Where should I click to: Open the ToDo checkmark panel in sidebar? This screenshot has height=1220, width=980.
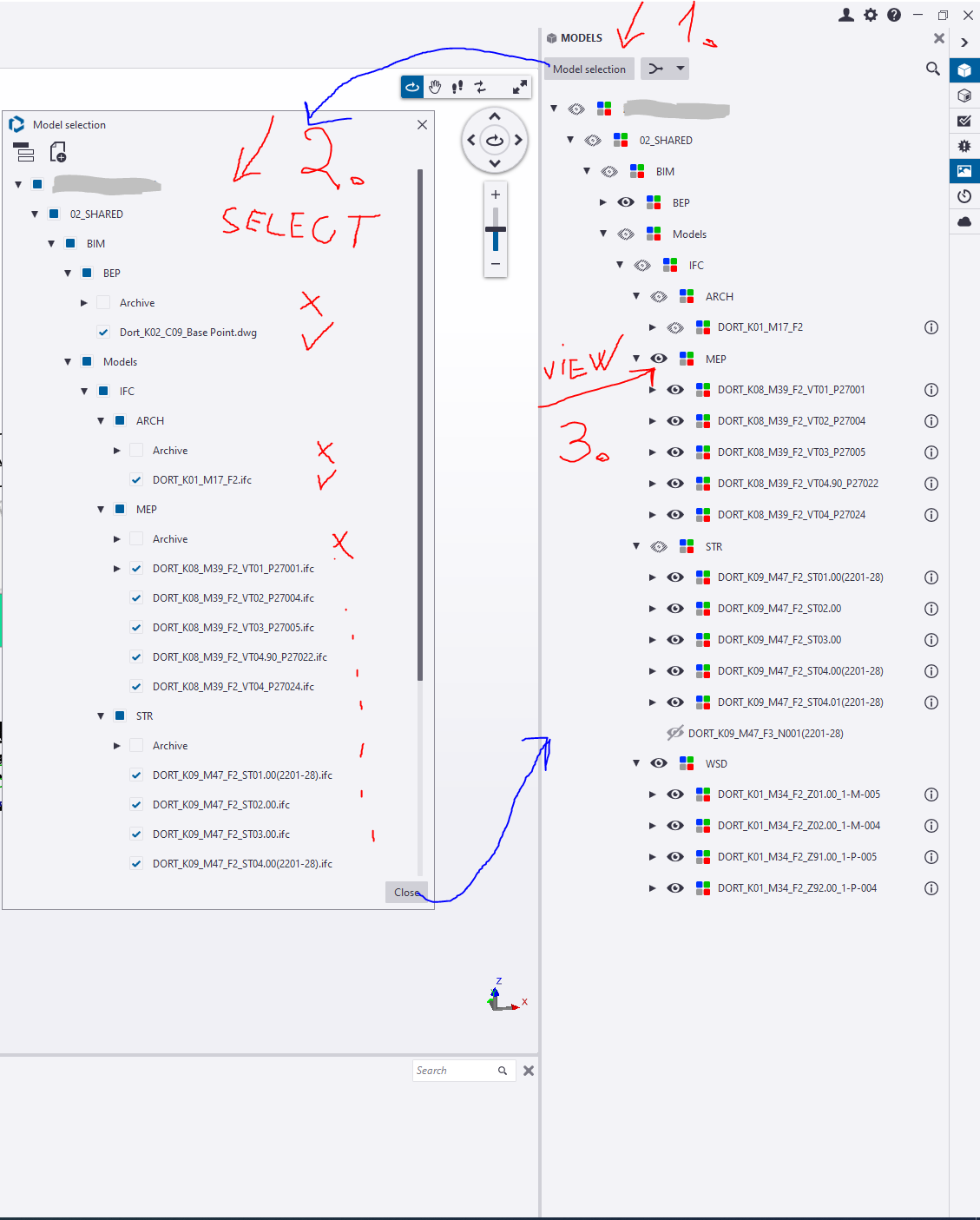pyautogui.click(x=964, y=121)
